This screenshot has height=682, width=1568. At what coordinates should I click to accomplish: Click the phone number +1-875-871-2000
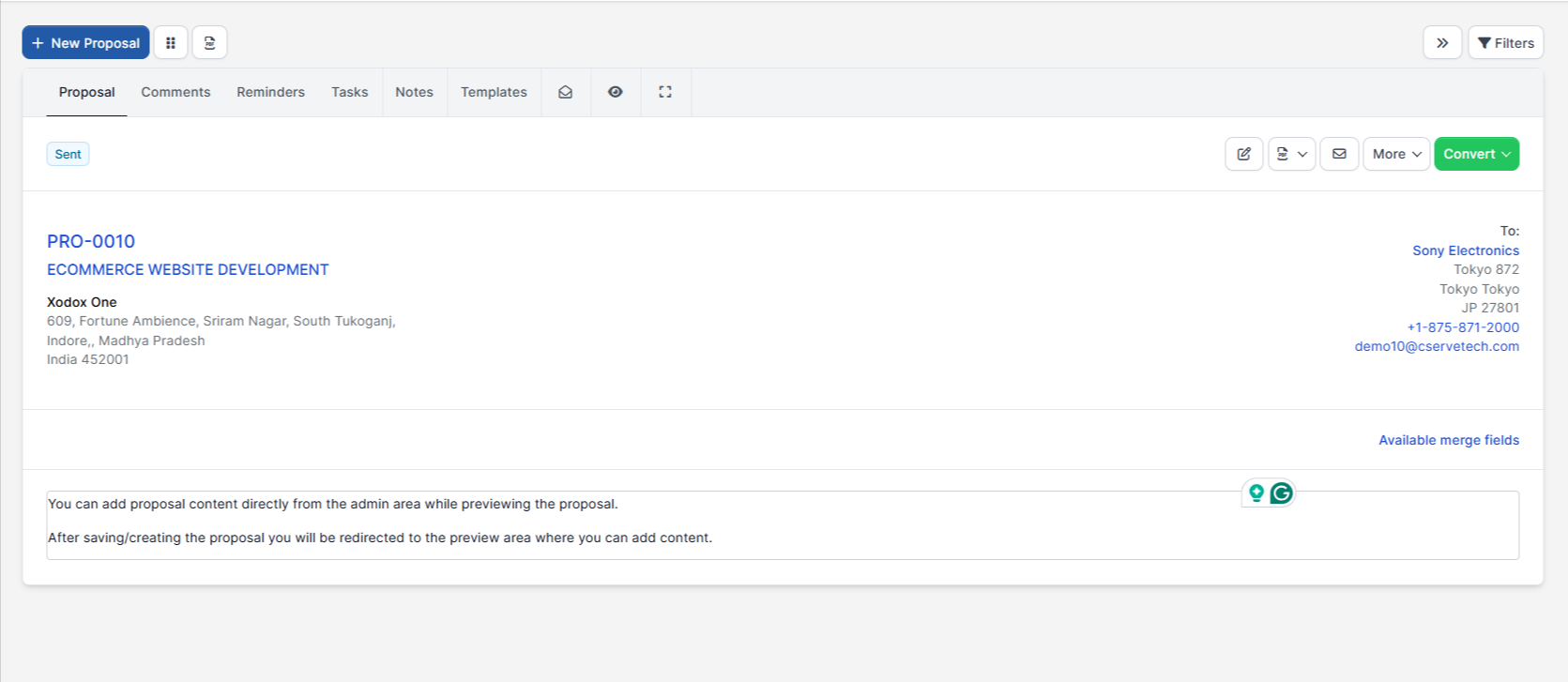(1463, 327)
